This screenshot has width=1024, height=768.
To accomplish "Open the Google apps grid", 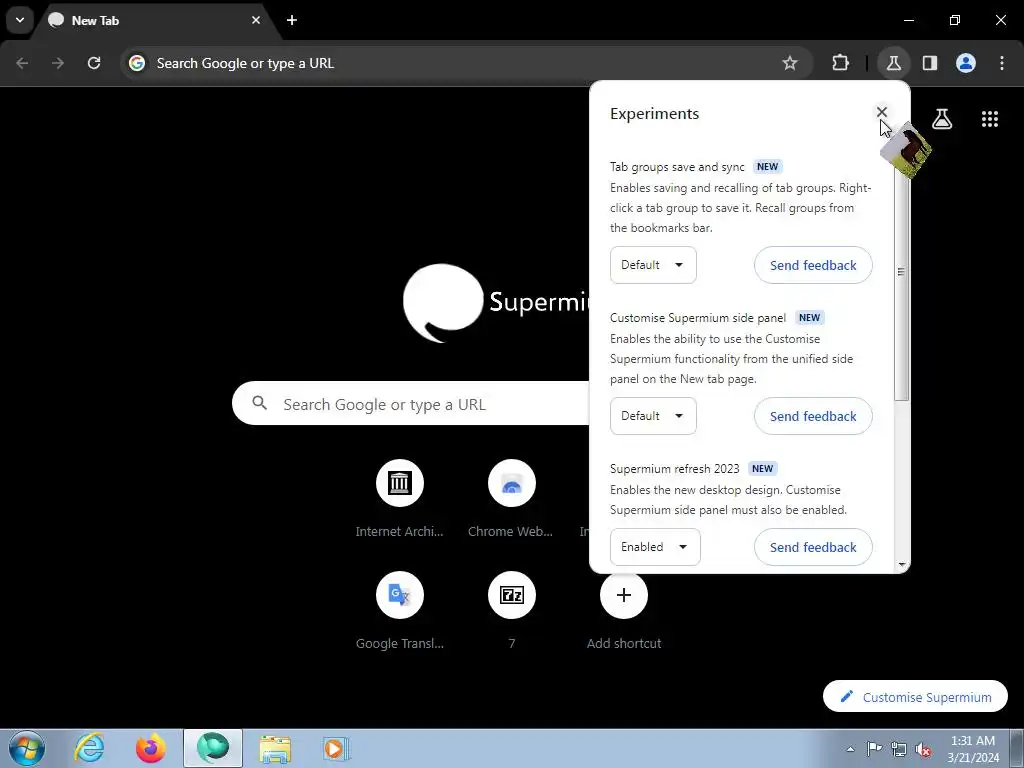I will [990, 119].
